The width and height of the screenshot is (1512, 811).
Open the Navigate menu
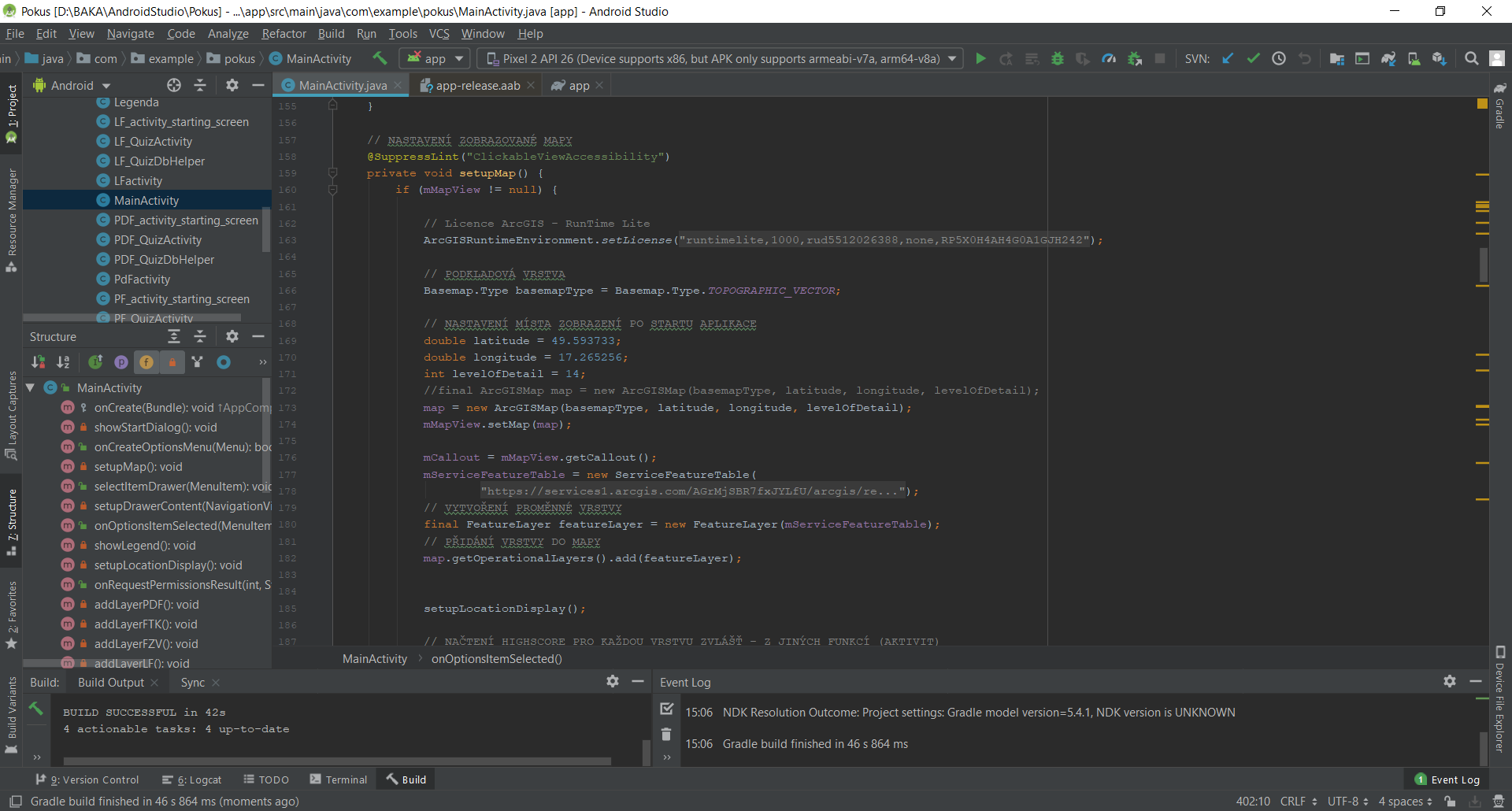(131, 34)
